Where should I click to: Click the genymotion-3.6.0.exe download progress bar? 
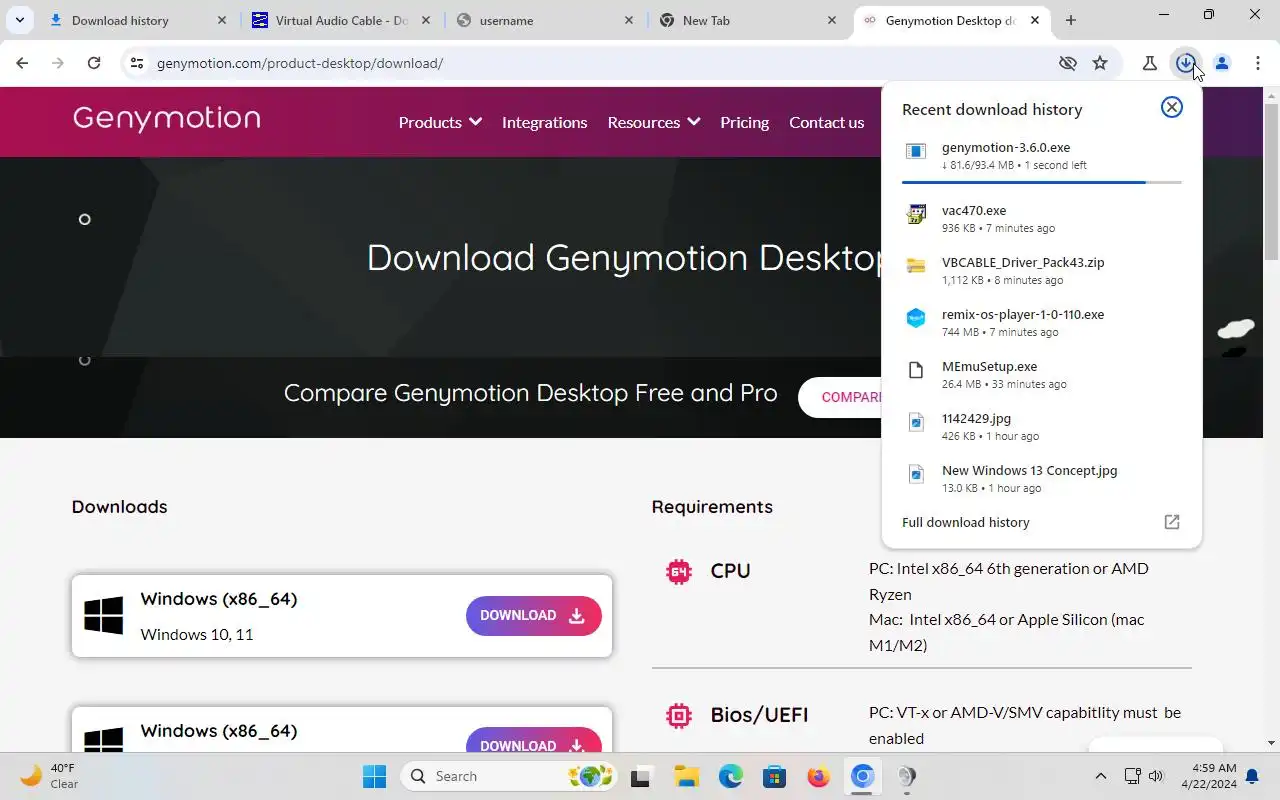click(1041, 182)
